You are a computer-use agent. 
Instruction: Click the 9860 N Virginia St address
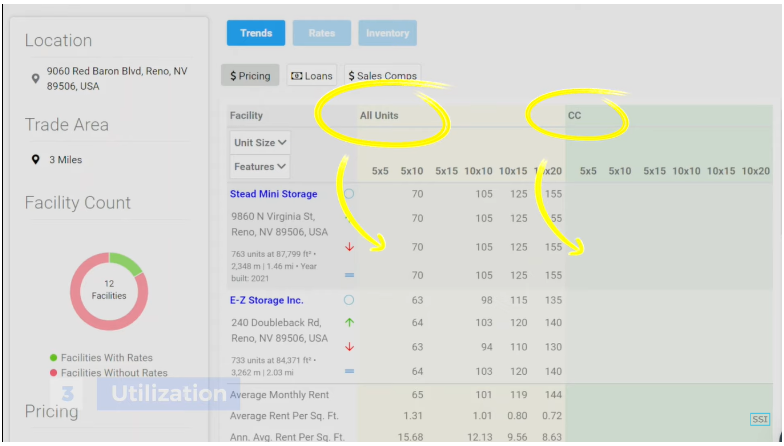(280, 224)
